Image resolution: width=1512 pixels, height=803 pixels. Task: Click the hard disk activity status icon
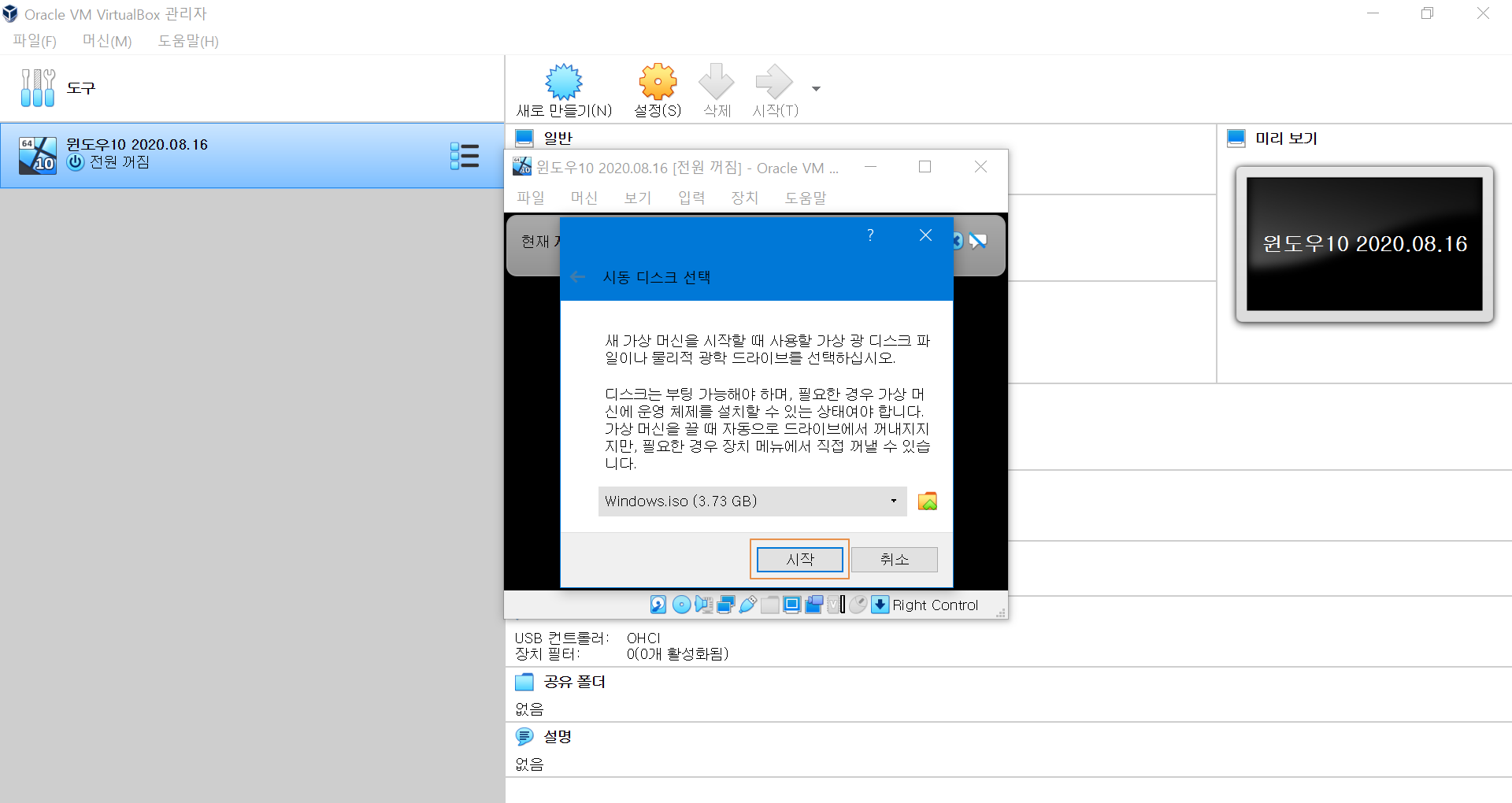coord(658,605)
